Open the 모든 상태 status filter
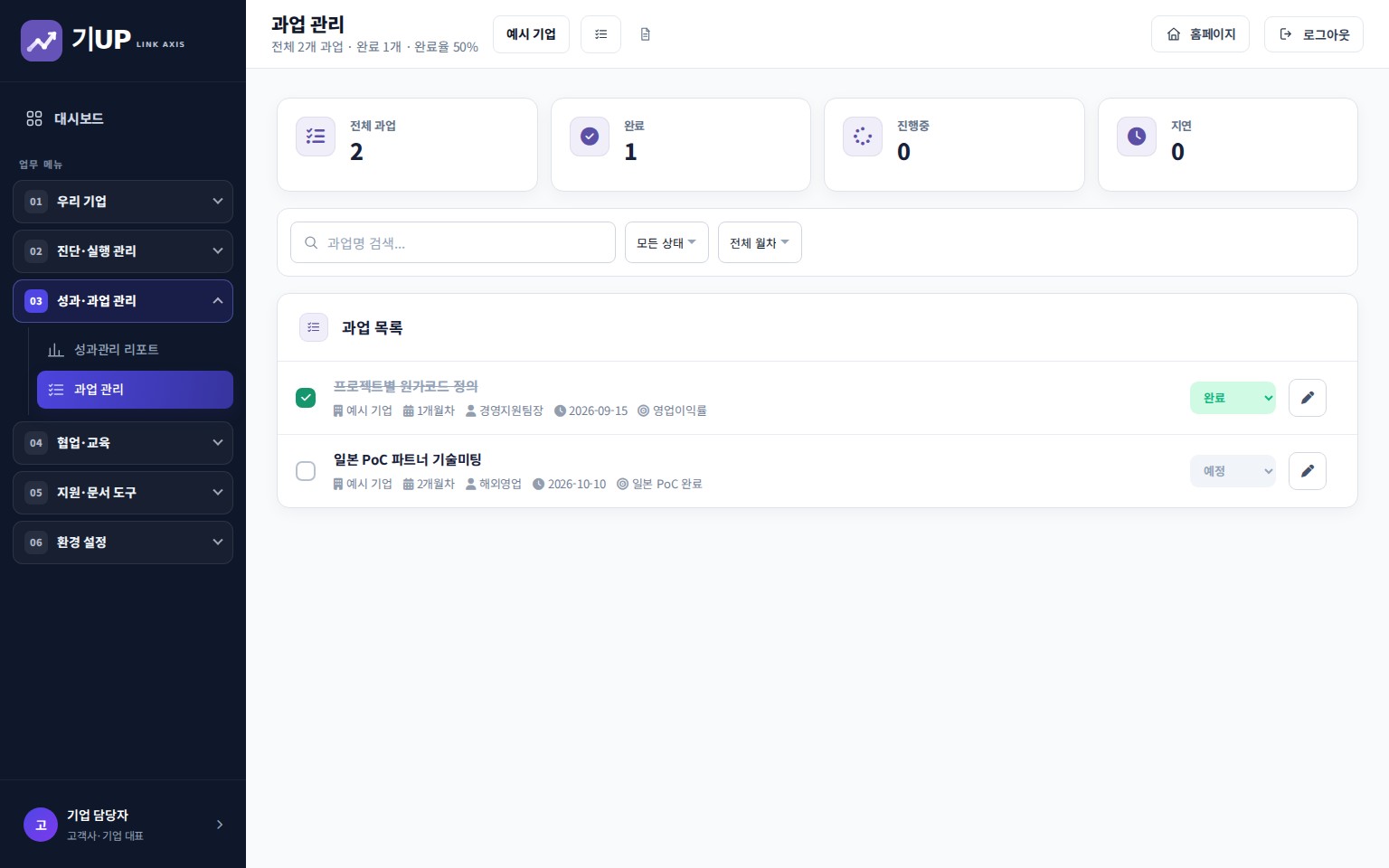 [x=666, y=242]
